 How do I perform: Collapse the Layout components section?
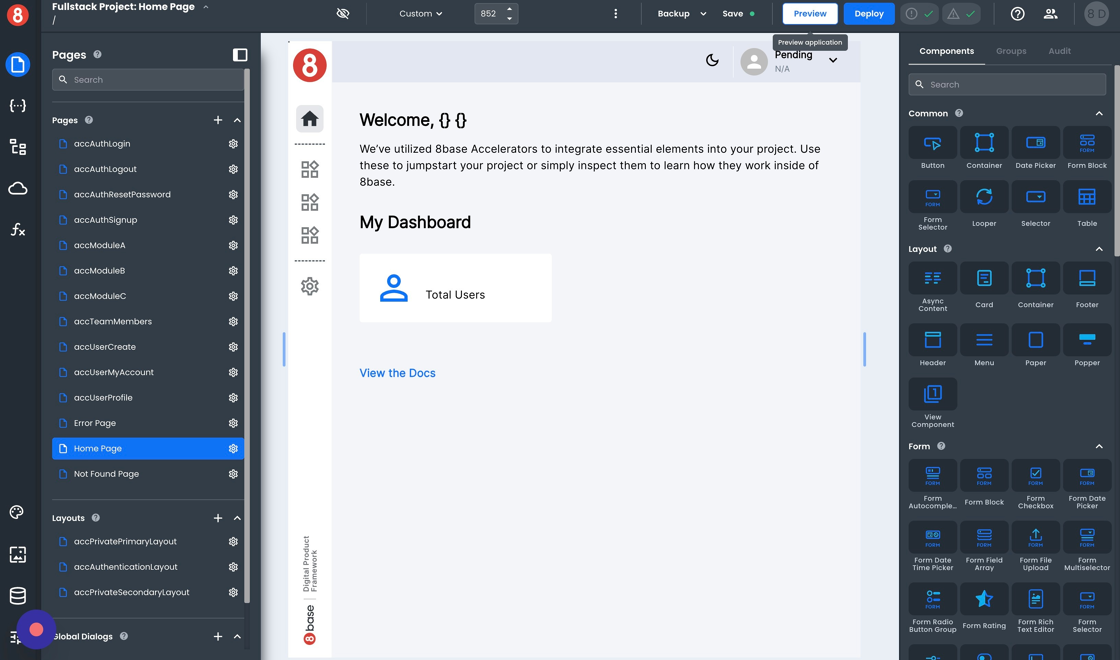coord(1099,249)
